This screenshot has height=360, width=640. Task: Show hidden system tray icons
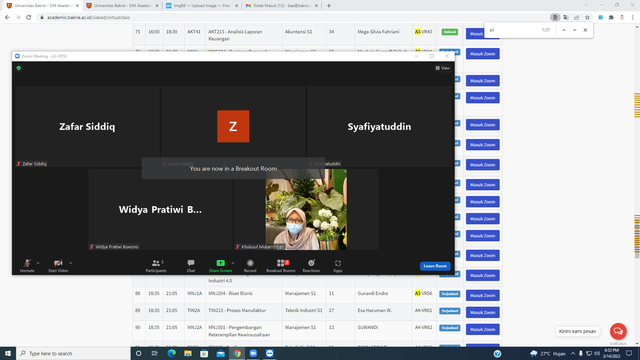pyautogui.click(x=573, y=353)
